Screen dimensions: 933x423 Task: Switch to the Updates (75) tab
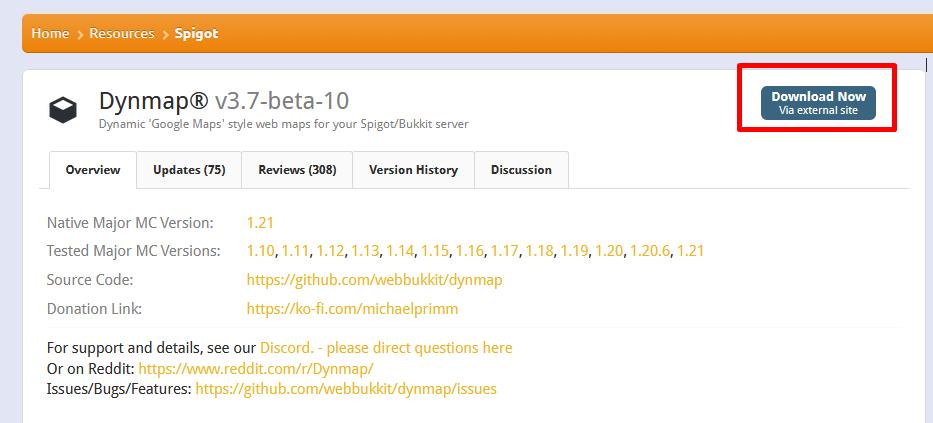point(189,170)
